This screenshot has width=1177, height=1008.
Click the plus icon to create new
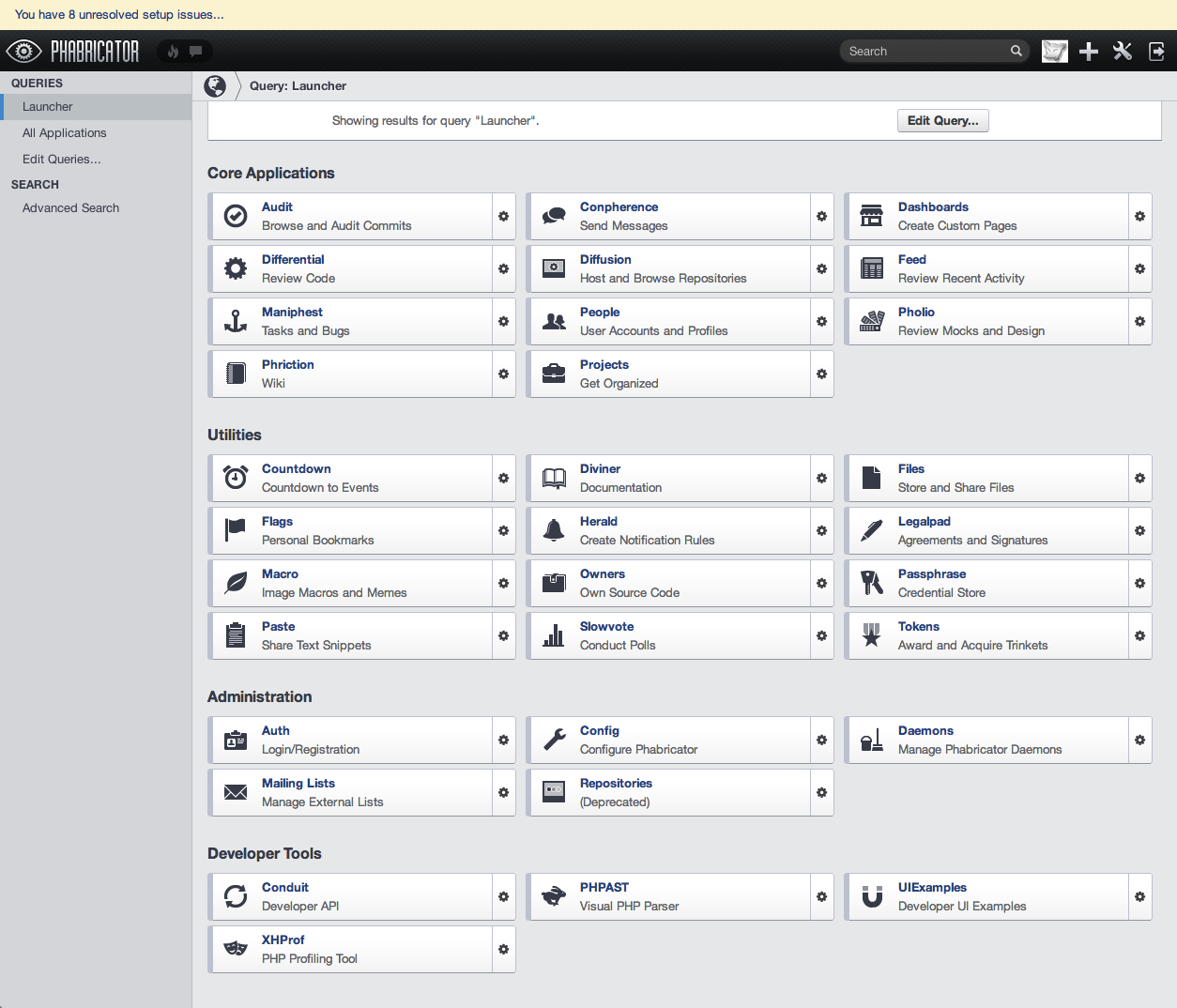1089,52
